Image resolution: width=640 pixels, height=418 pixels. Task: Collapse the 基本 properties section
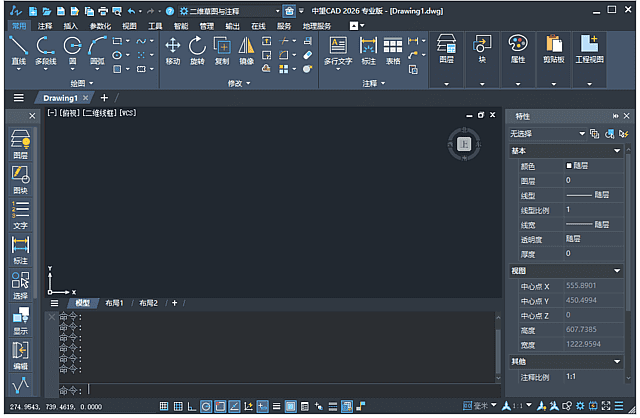[618, 150]
